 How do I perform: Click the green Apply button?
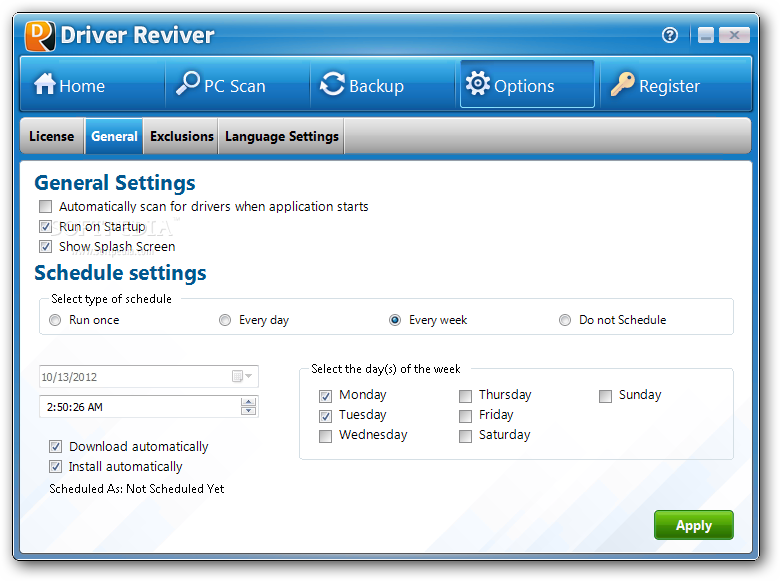coord(693,525)
